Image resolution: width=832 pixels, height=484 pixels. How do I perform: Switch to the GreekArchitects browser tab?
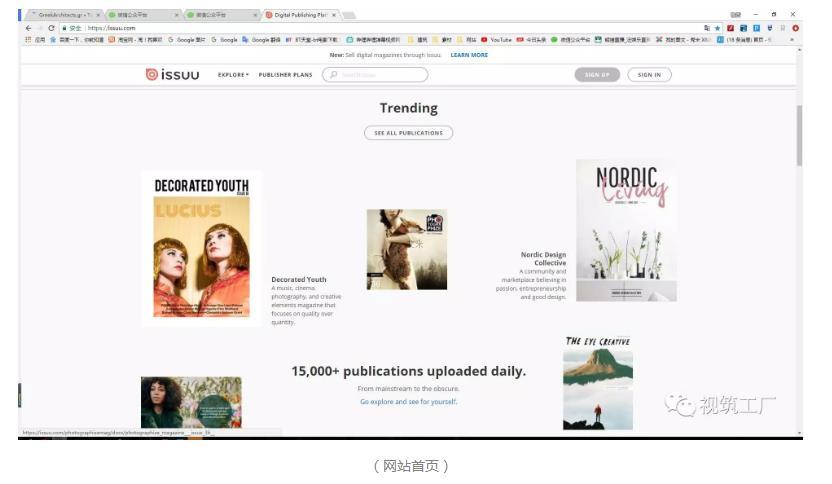[x=63, y=15]
